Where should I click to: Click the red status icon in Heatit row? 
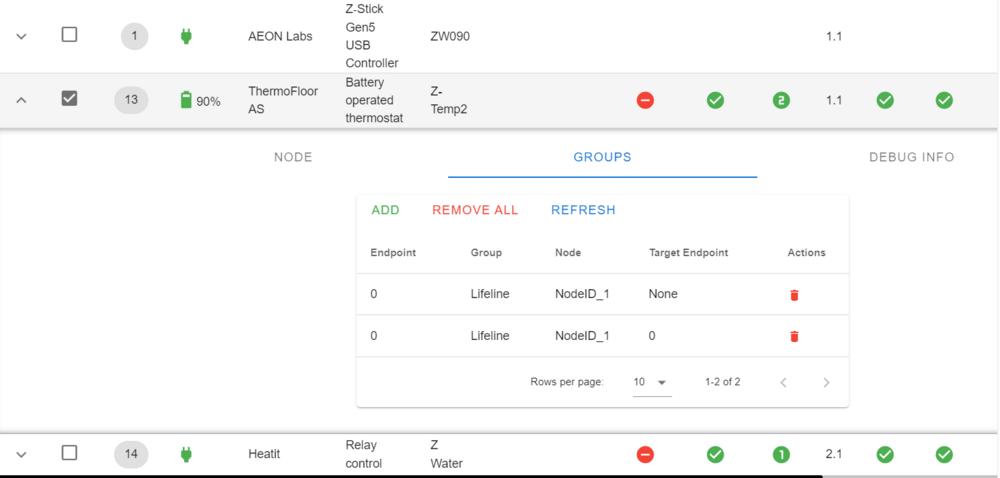645,455
